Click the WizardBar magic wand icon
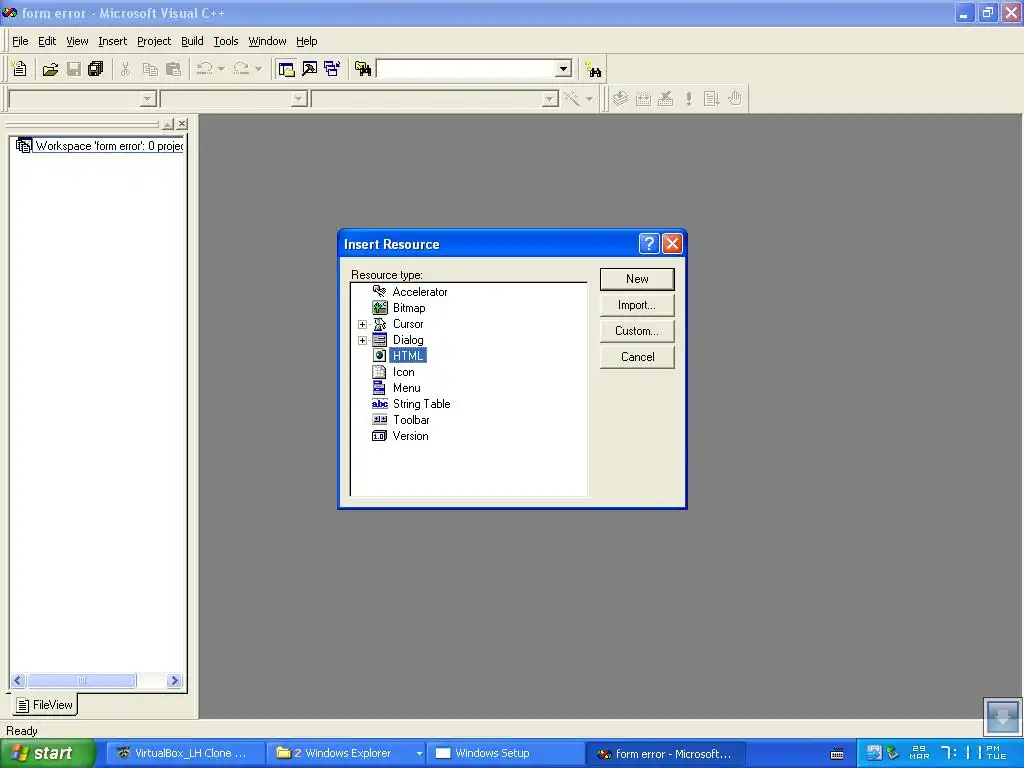 (572, 99)
